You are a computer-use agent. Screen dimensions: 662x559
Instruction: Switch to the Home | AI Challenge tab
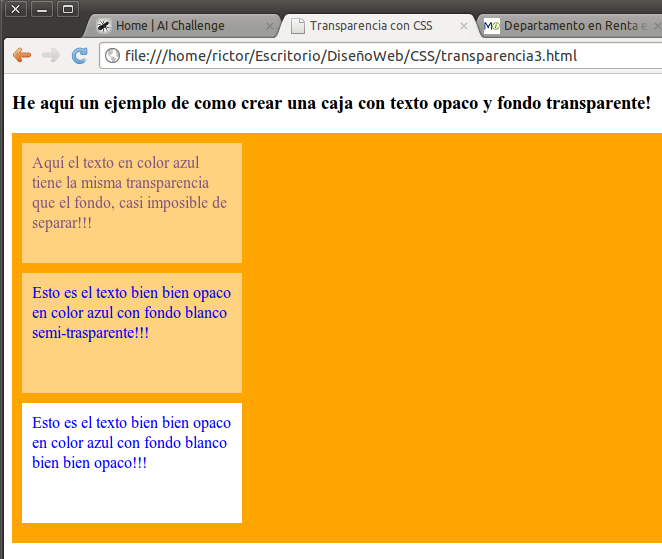coord(182,26)
